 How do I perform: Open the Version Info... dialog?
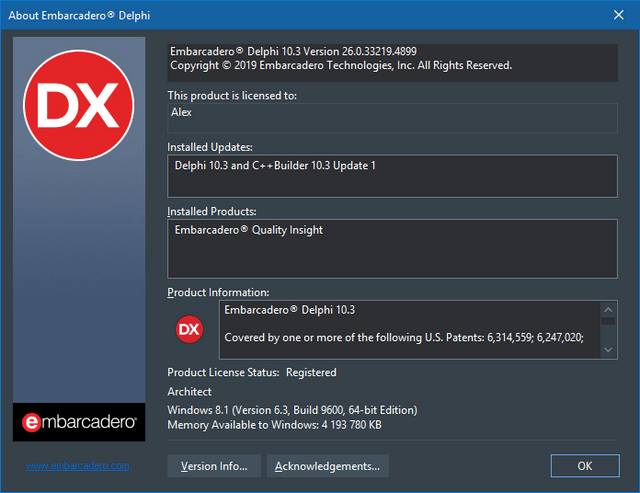(x=214, y=466)
